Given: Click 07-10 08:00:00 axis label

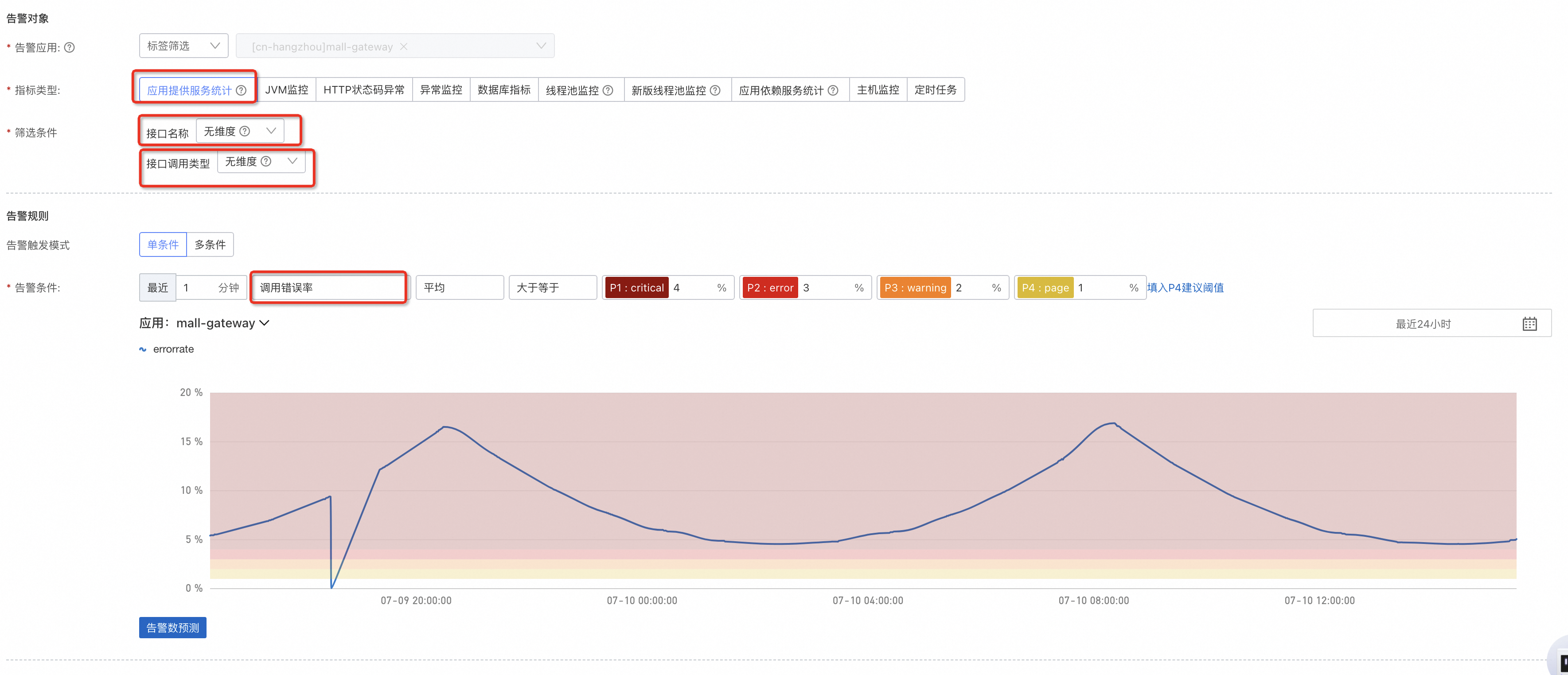Looking at the screenshot, I should tap(1093, 601).
